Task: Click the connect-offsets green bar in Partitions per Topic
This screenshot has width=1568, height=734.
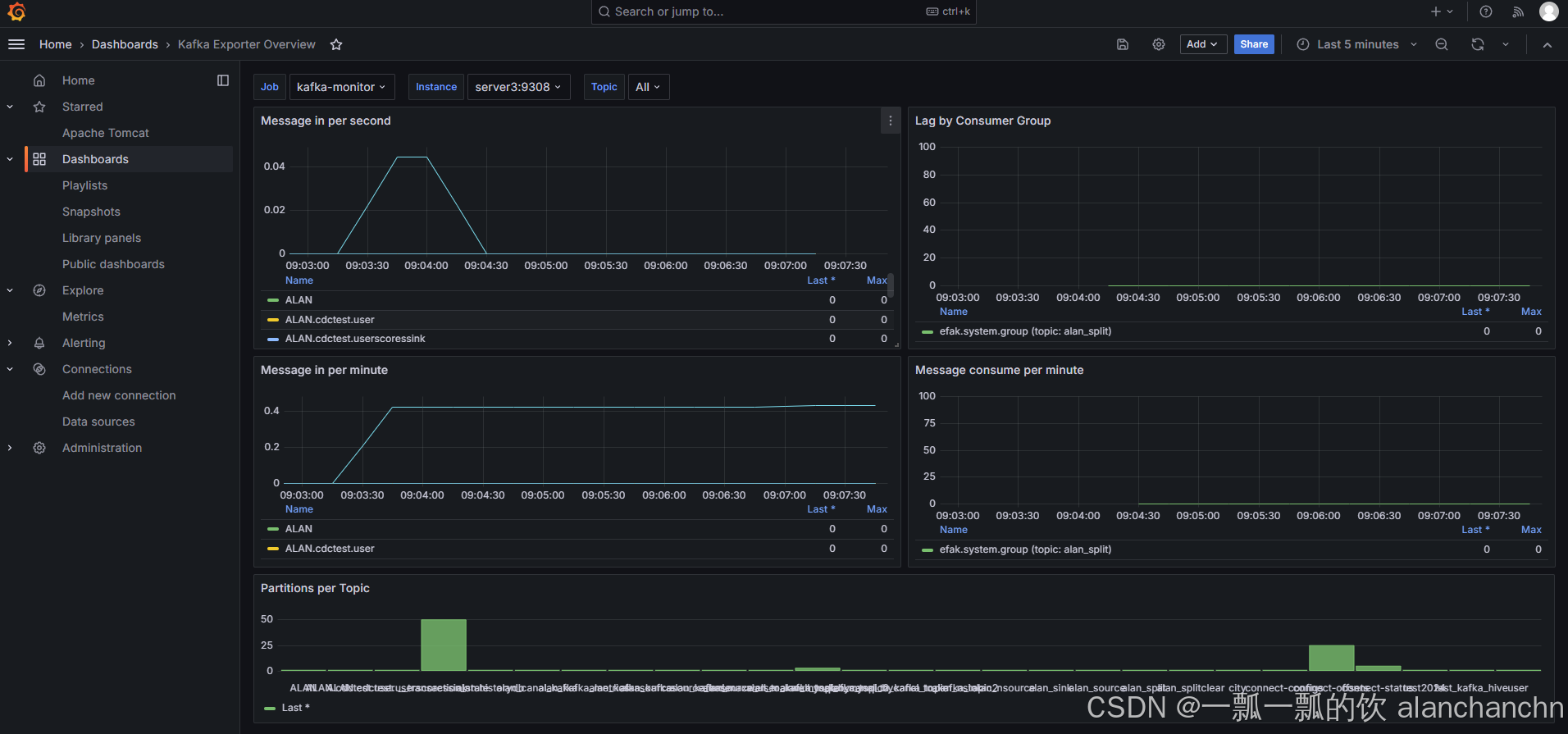Action: [x=1331, y=658]
